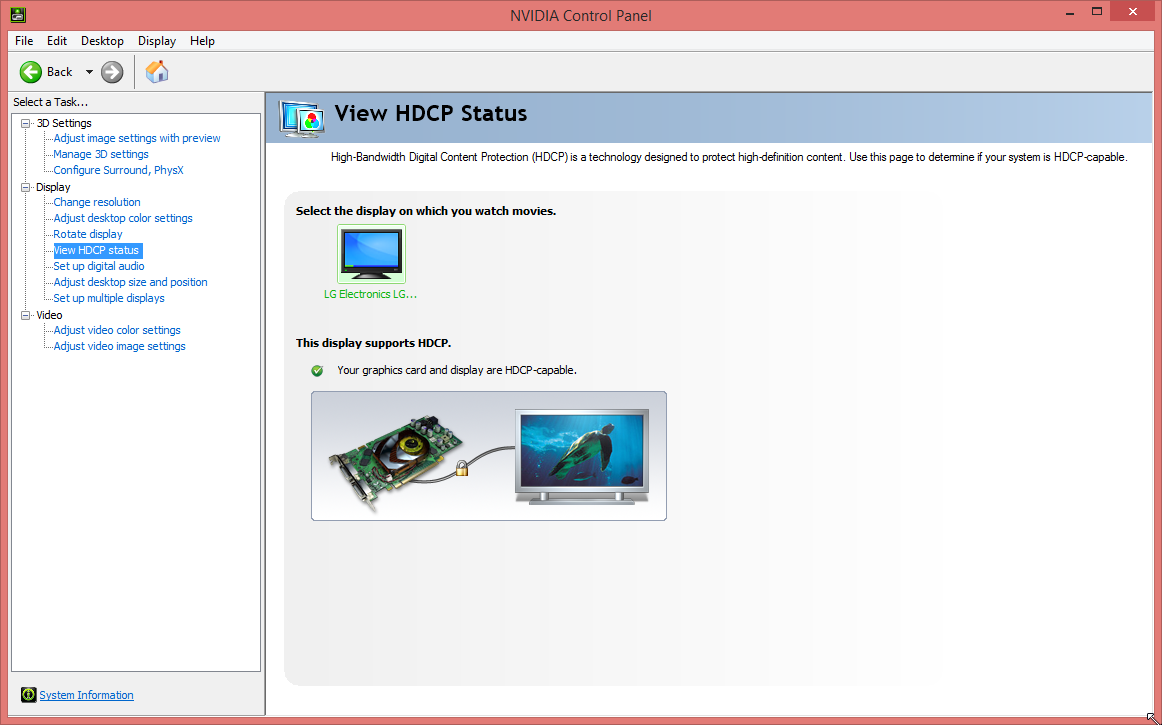Click the View HDCP Status header icon
The image size is (1162, 725).
click(302, 118)
